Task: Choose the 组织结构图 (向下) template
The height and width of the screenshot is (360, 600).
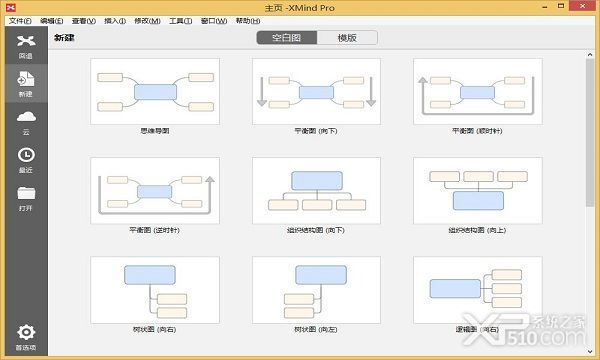Action: click(316, 191)
